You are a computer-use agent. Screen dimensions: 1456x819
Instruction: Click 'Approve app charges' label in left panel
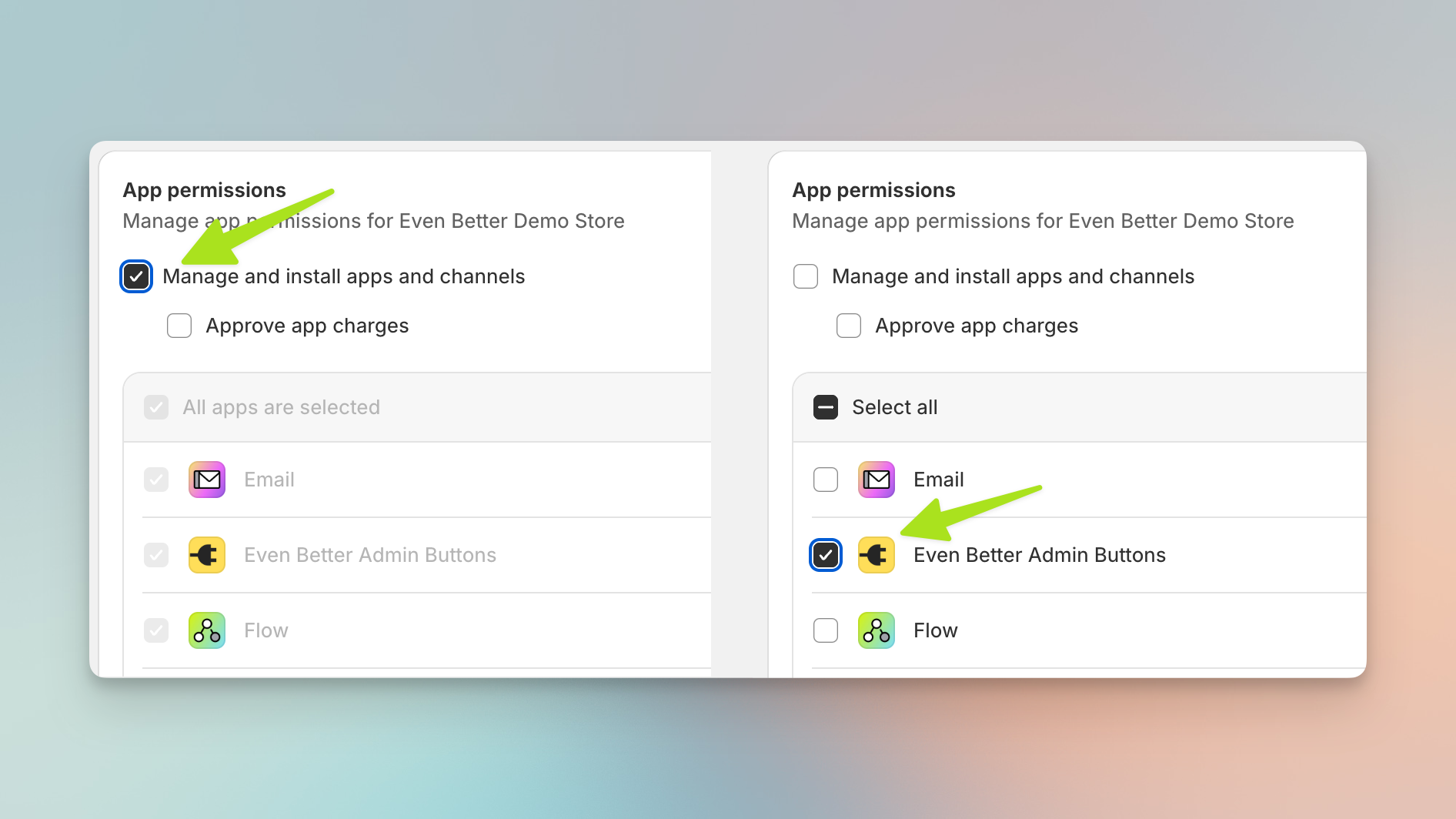tap(307, 326)
